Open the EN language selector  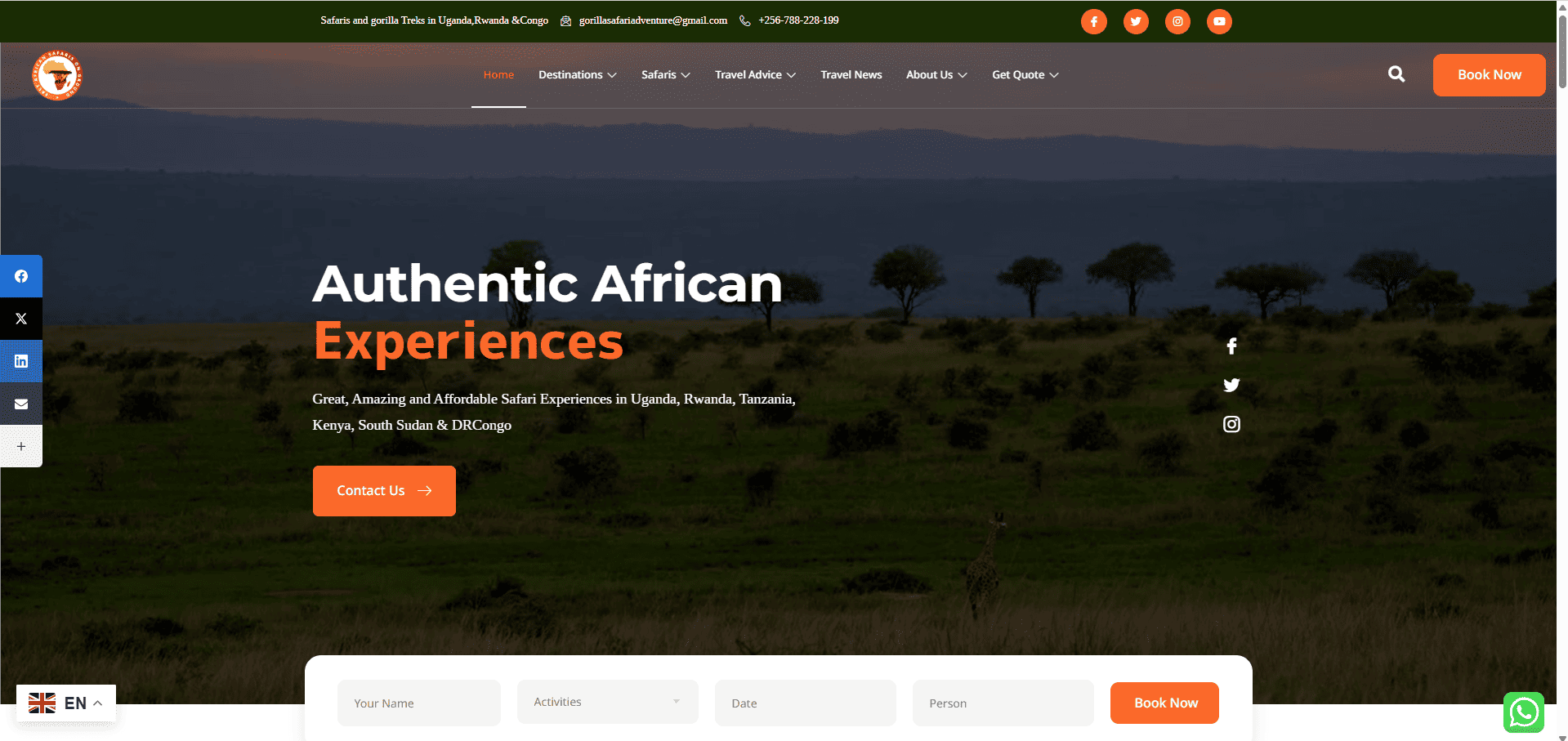pos(66,703)
